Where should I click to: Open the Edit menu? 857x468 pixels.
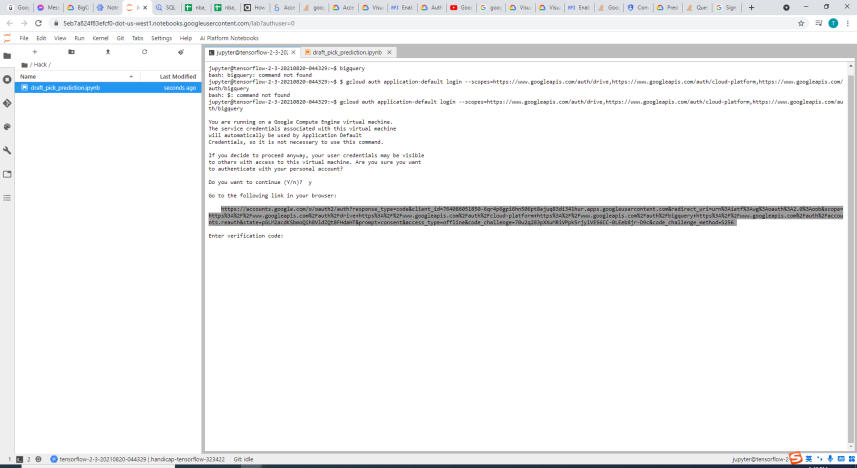pyautogui.click(x=41, y=38)
